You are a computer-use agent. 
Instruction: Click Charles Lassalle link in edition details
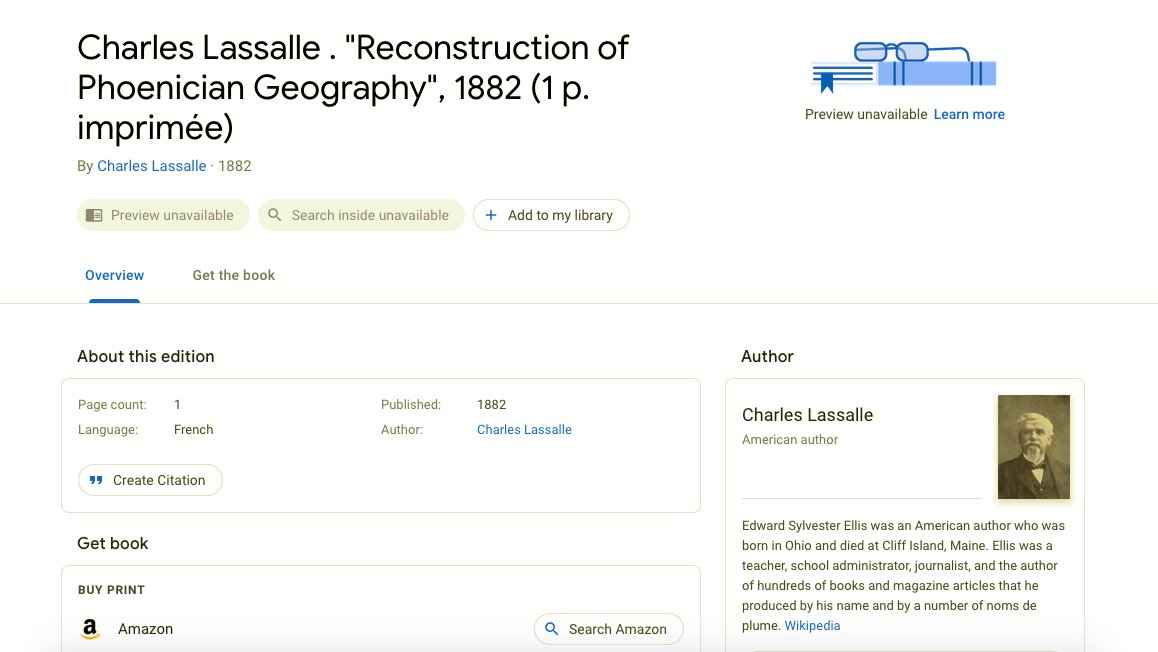click(x=524, y=430)
